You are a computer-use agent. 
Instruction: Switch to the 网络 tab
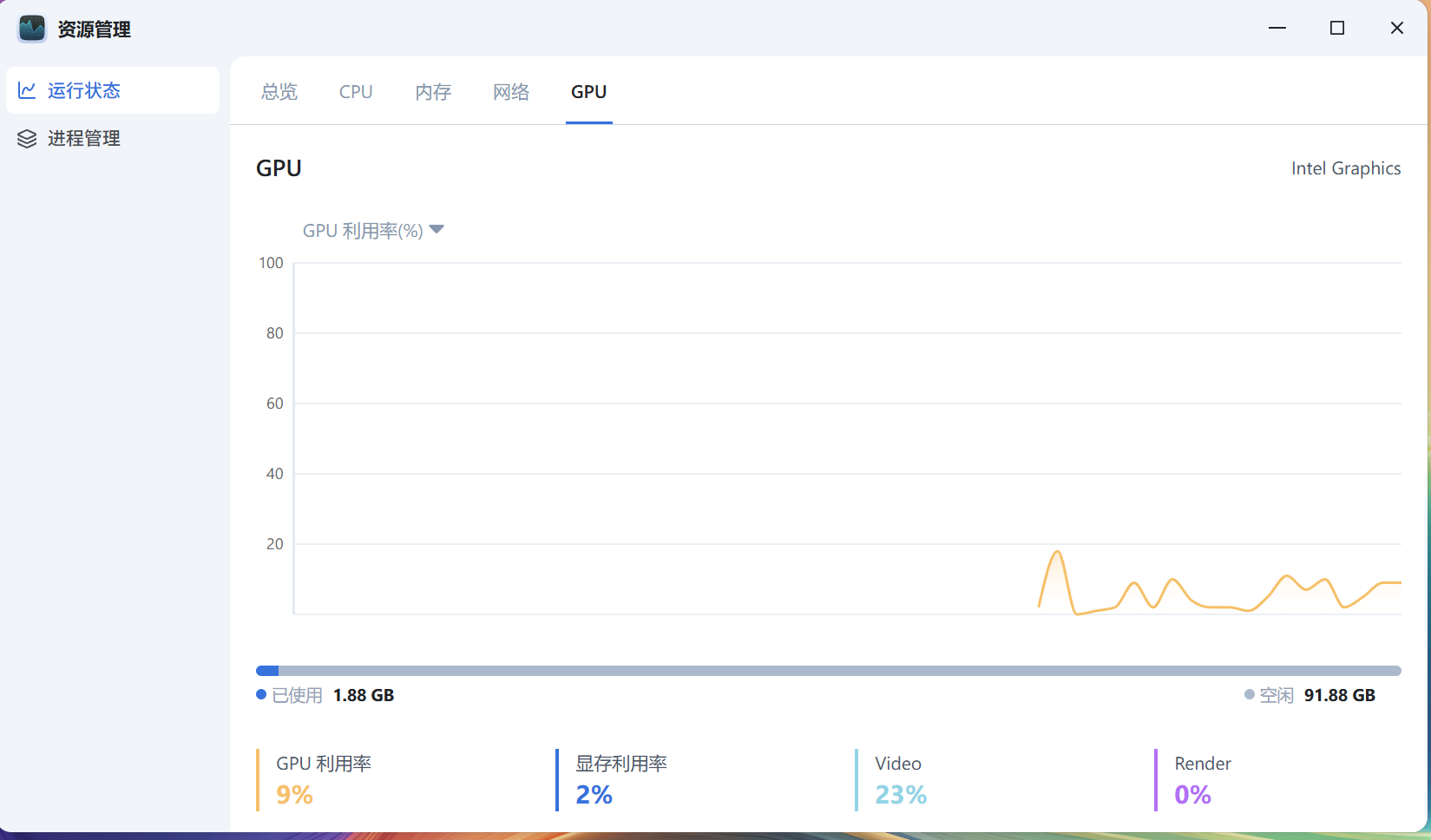tap(511, 92)
